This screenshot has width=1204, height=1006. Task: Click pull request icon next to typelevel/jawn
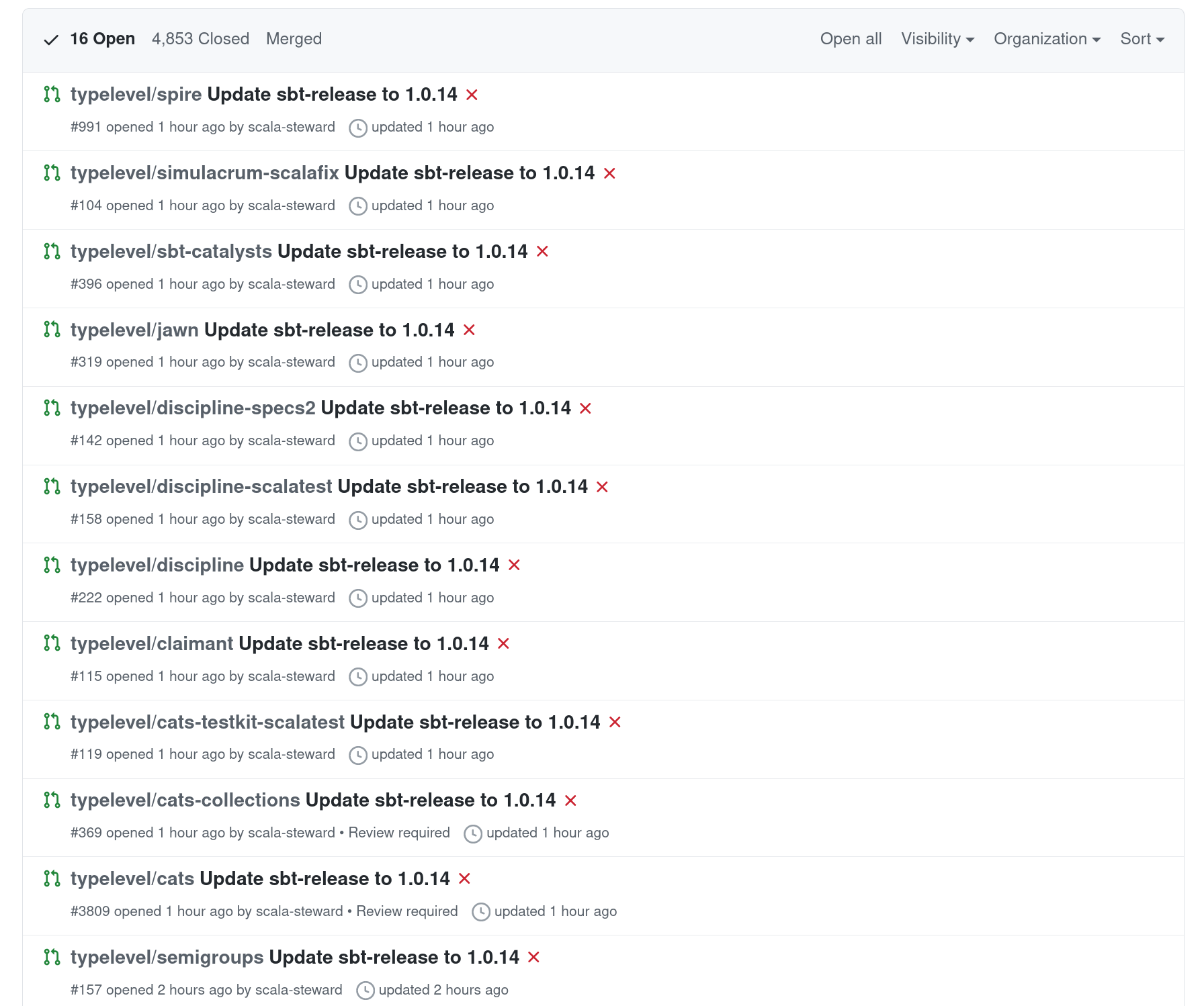[x=52, y=329]
